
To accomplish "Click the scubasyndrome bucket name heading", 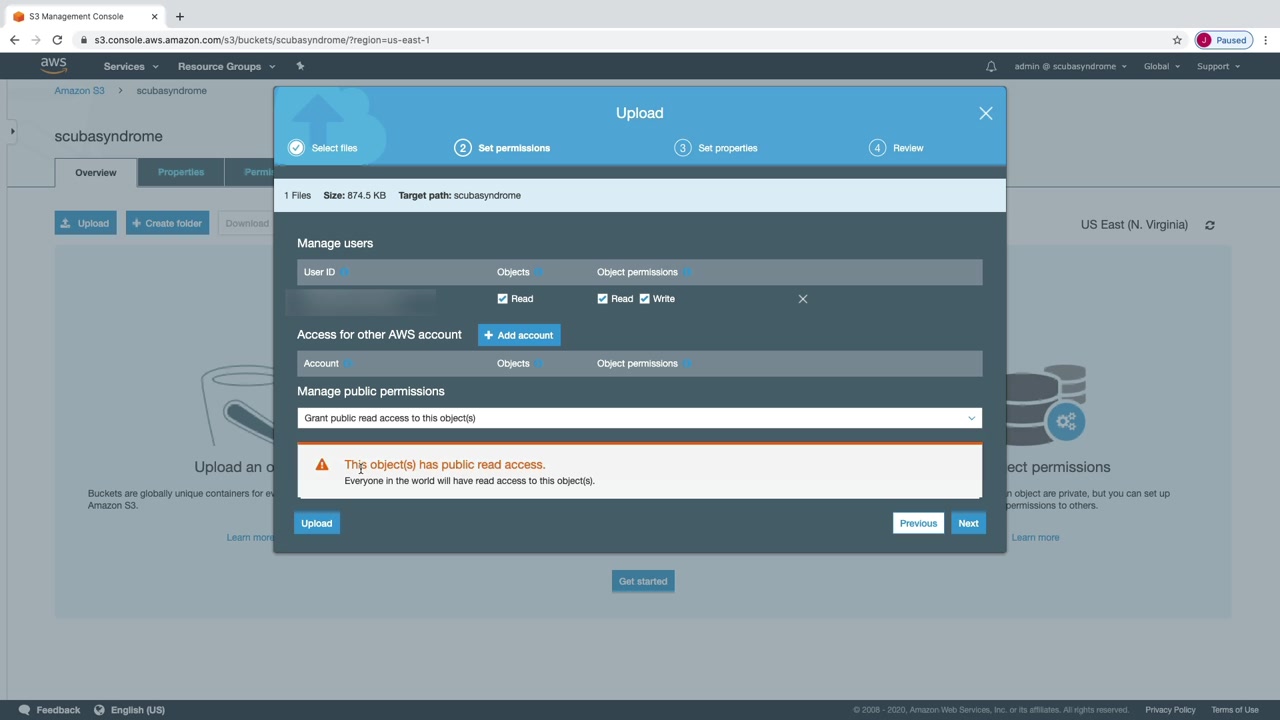I will [x=108, y=136].
